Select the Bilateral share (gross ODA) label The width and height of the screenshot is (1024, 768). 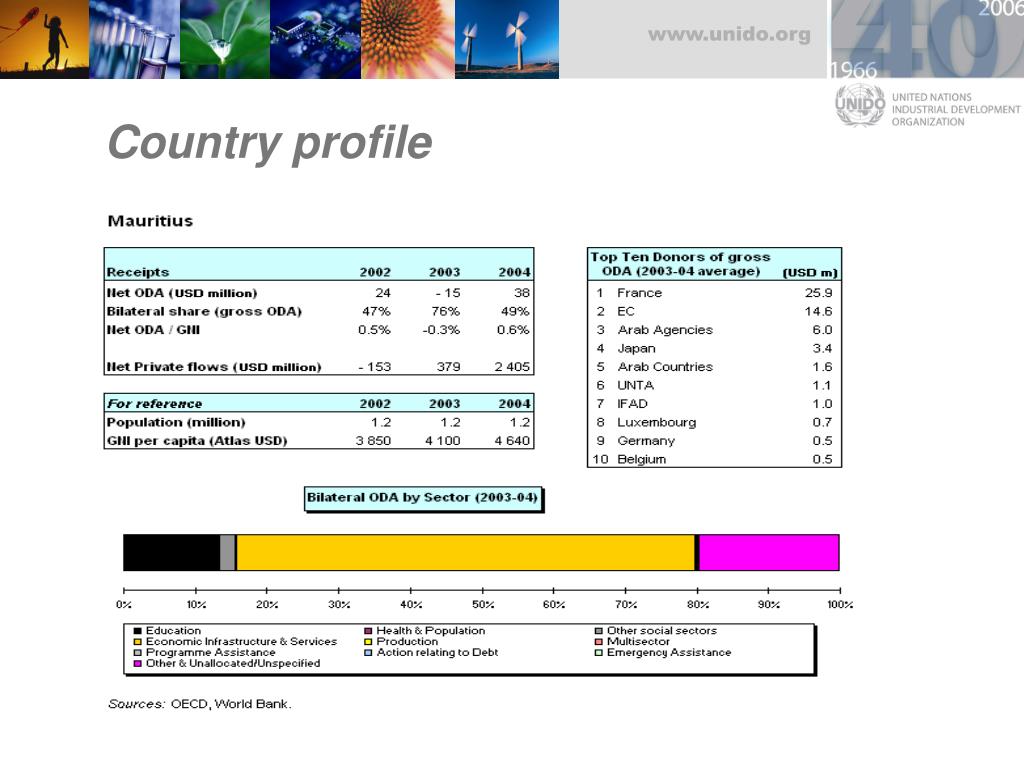point(204,312)
